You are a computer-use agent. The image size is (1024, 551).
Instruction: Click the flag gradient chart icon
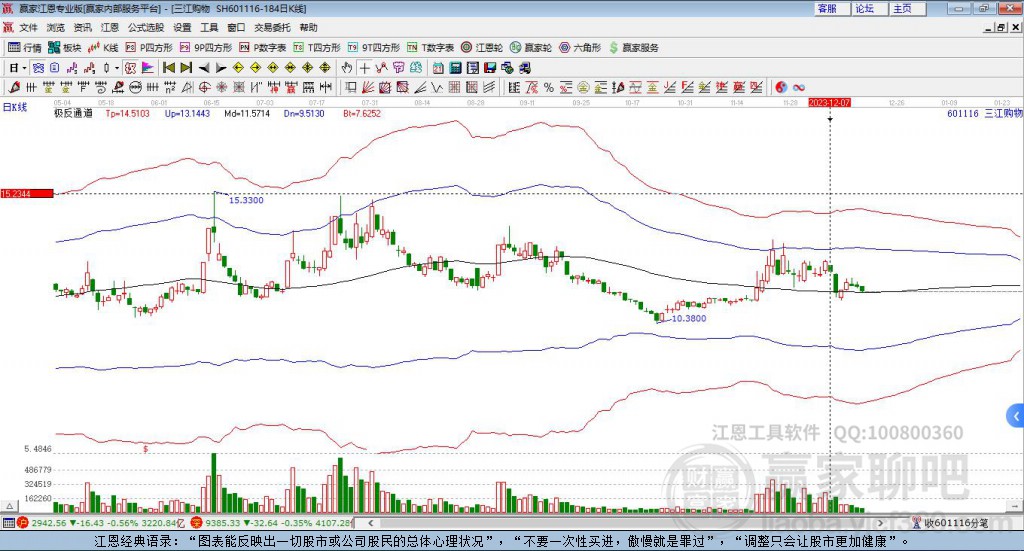tap(148, 68)
